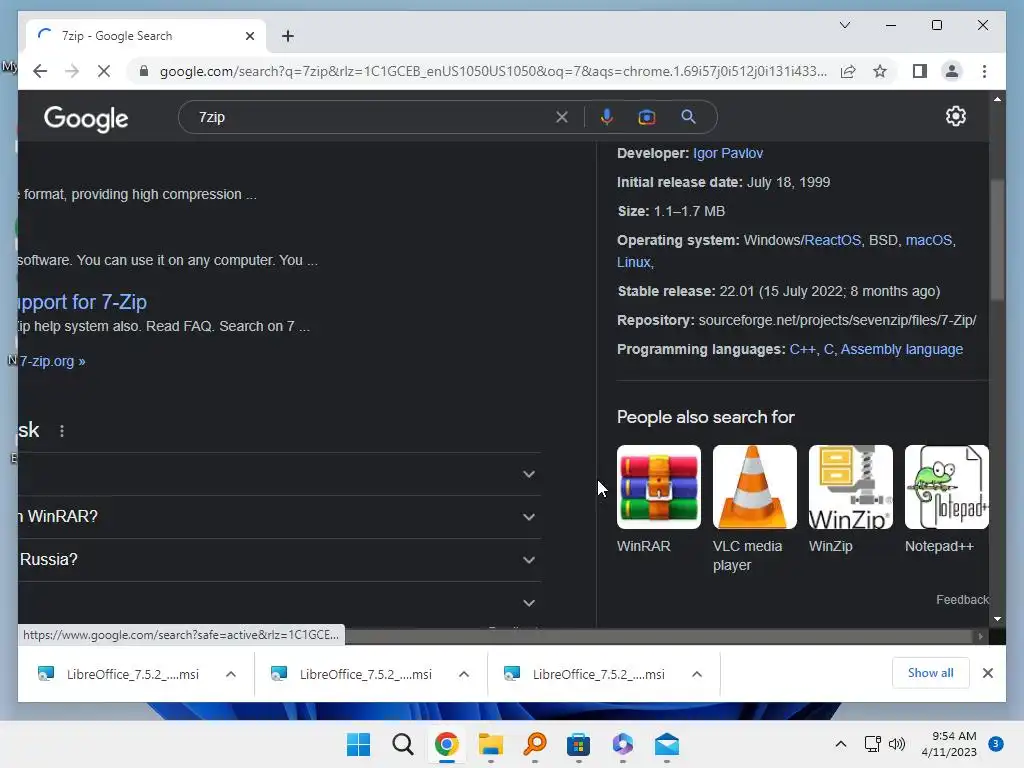The width and height of the screenshot is (1024, 768).
Task: Open File Explorer from the taskbar
Action: (x=490, y=744)
